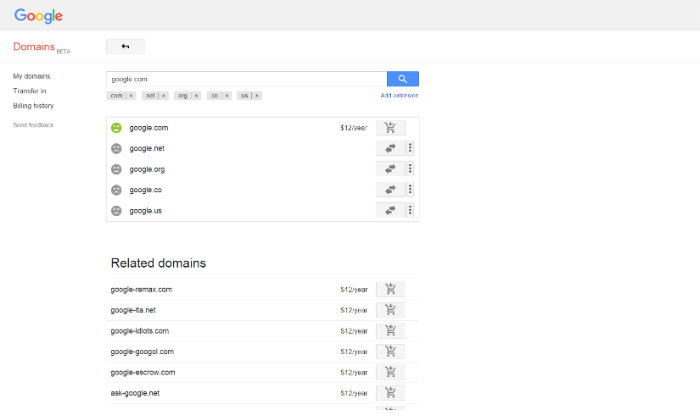This screenshot has width=700, height=420.
Task: Click gray face icon beside google.co
Action: [x=116, y=190]
